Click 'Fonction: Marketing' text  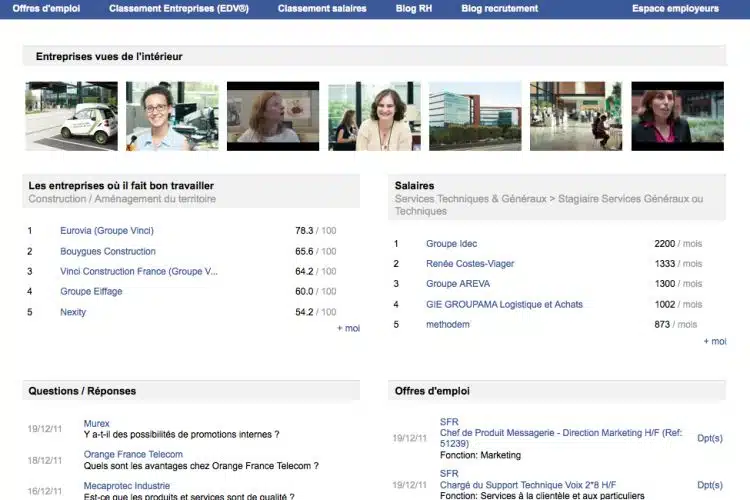tap(480, 455)
